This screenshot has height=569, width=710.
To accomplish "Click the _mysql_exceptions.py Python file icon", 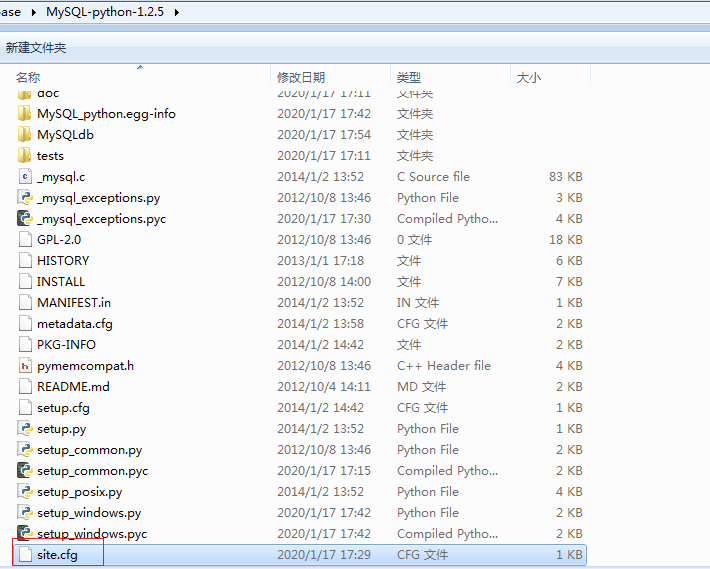I will (25, 197).
